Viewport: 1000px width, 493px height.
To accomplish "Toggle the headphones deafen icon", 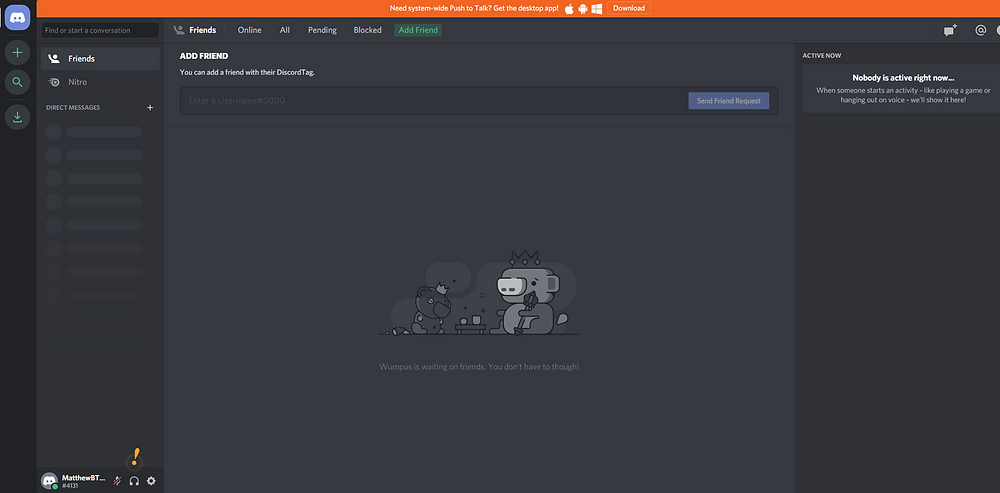I will coord(135,481).
